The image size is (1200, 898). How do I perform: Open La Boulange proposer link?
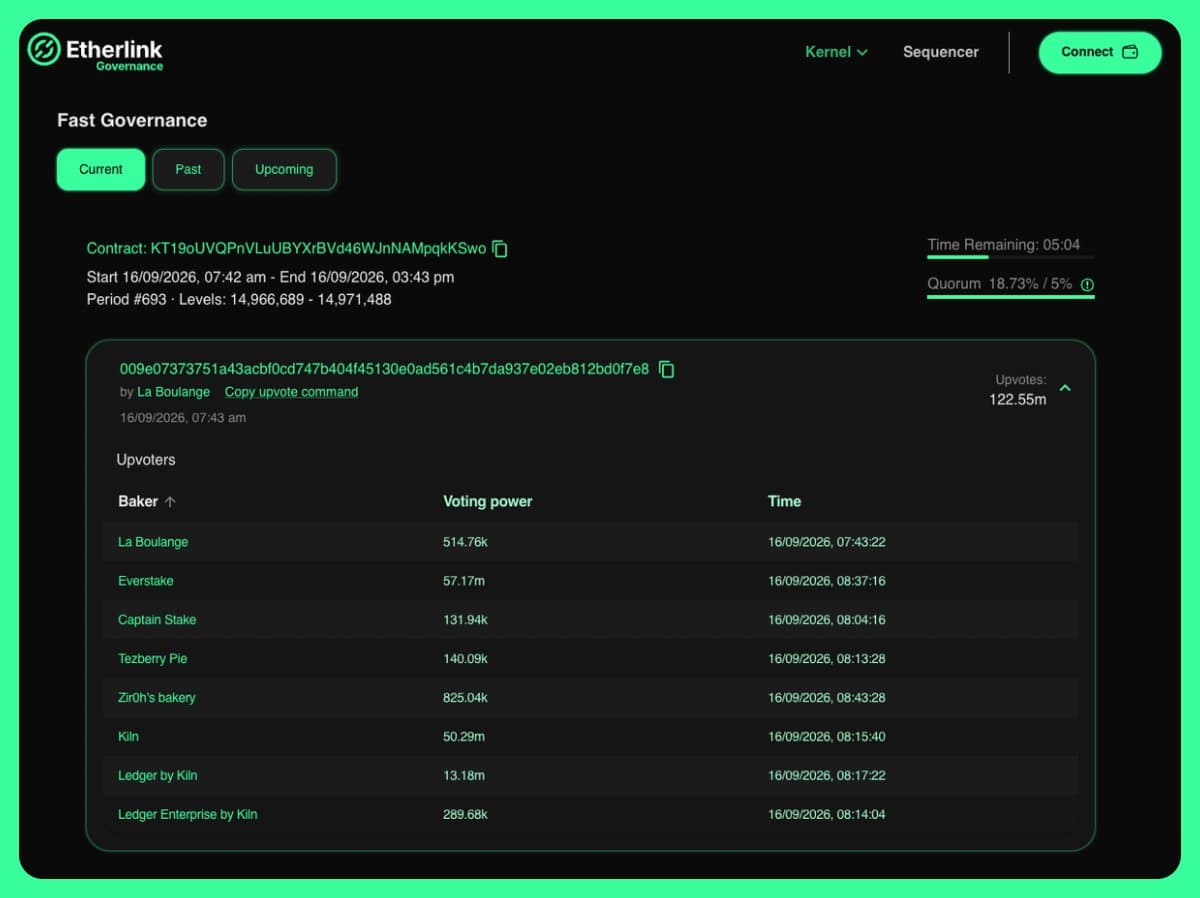point(174,392)
